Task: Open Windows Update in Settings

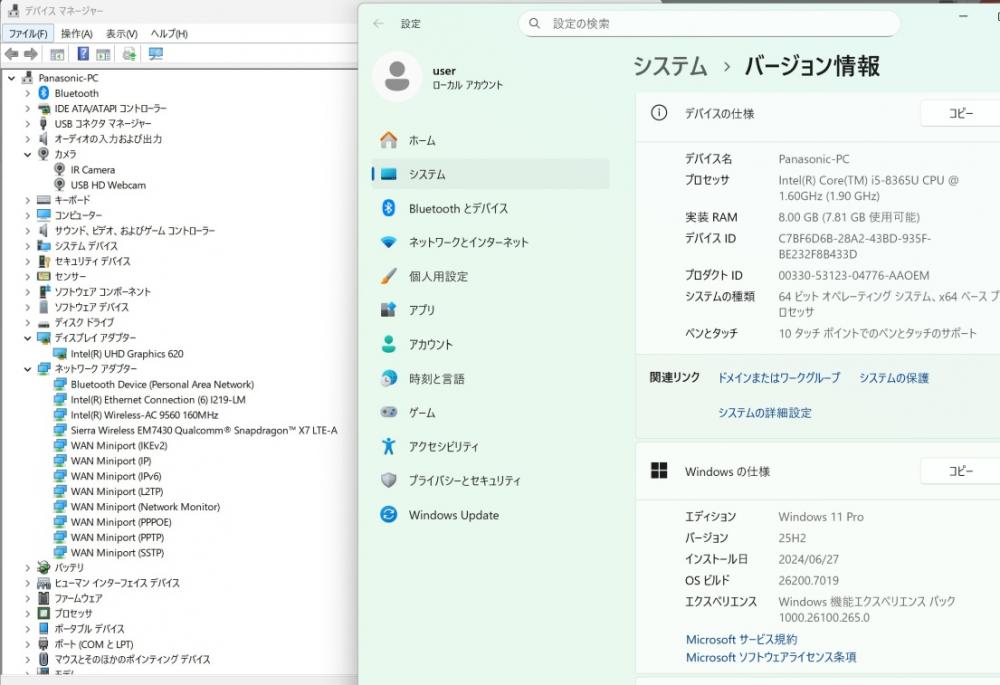Action: [x=490, y=515]
